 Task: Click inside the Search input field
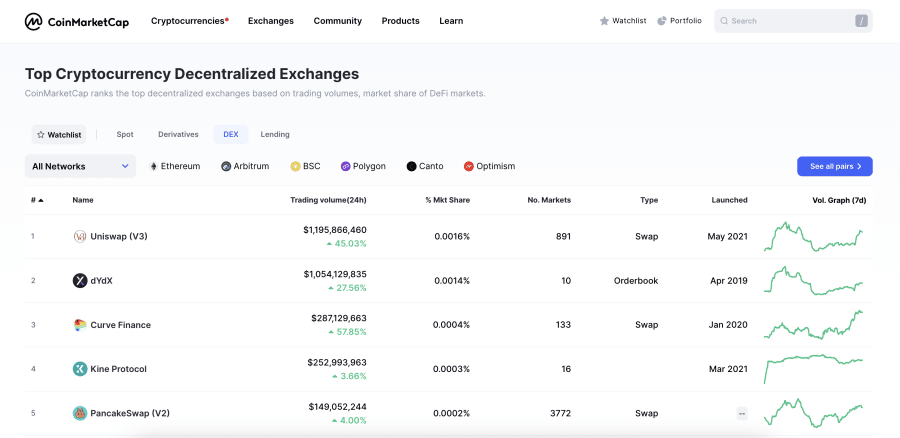point(793,21)
